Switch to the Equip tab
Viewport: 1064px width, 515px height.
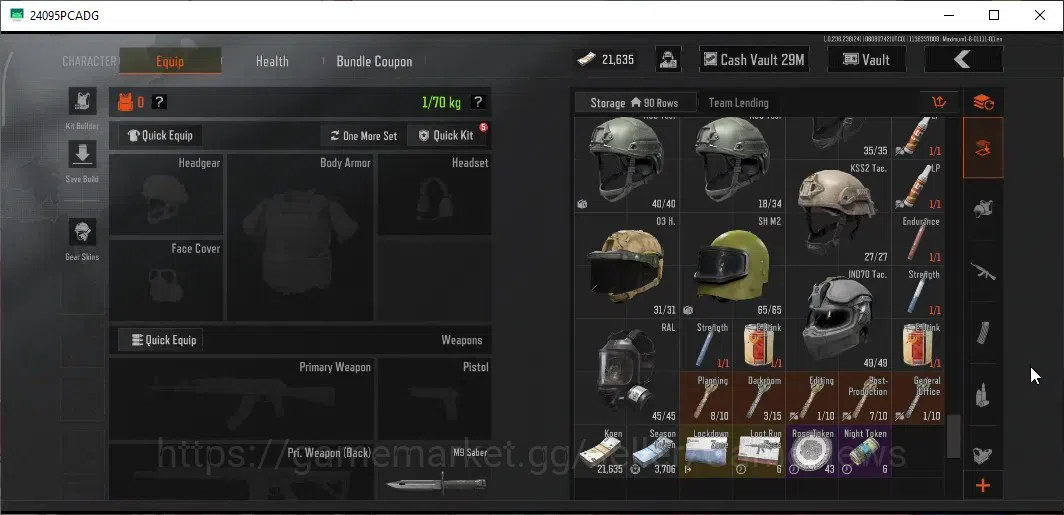(x=170, y=61)
